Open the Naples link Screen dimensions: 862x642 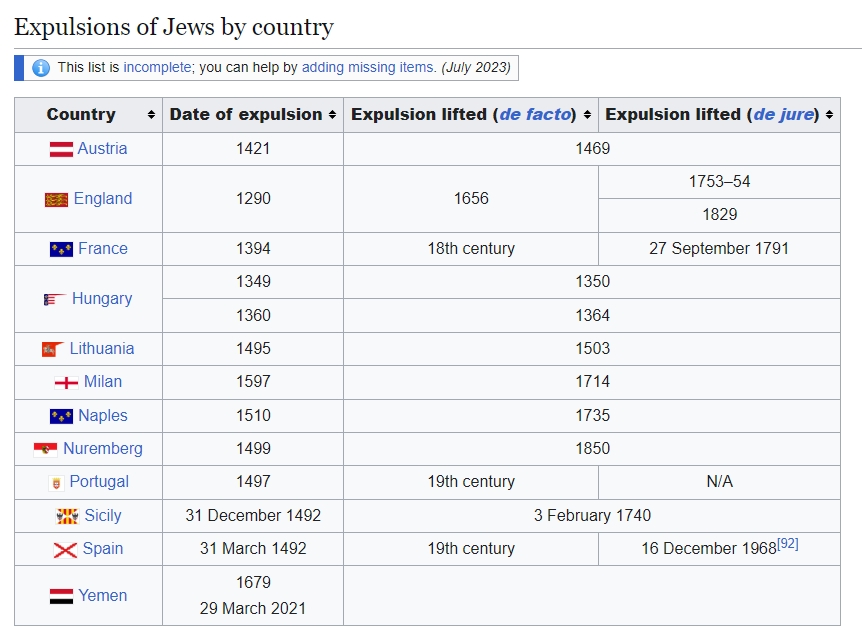103,416
